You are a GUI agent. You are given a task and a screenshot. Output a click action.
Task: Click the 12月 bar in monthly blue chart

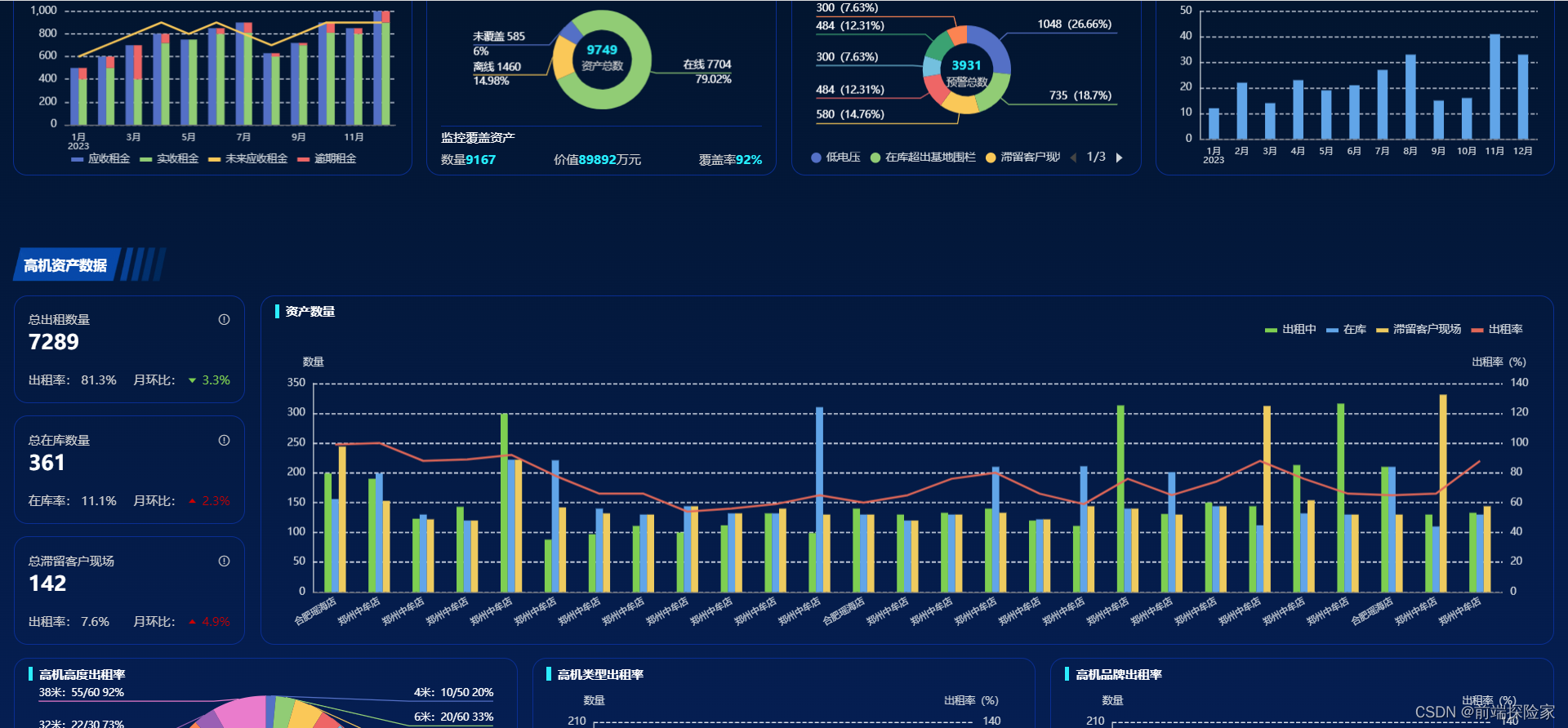tap(1523, 97)
